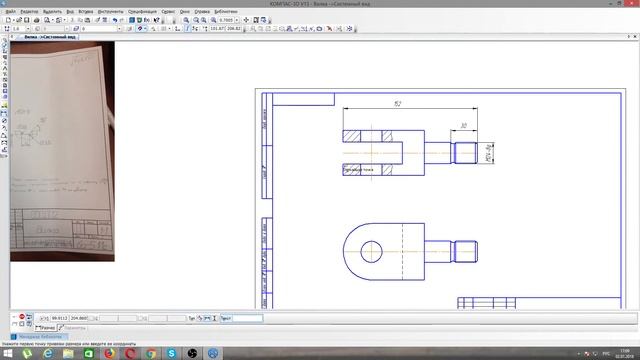Open Firefox from the taskbar

coord(109,353)
